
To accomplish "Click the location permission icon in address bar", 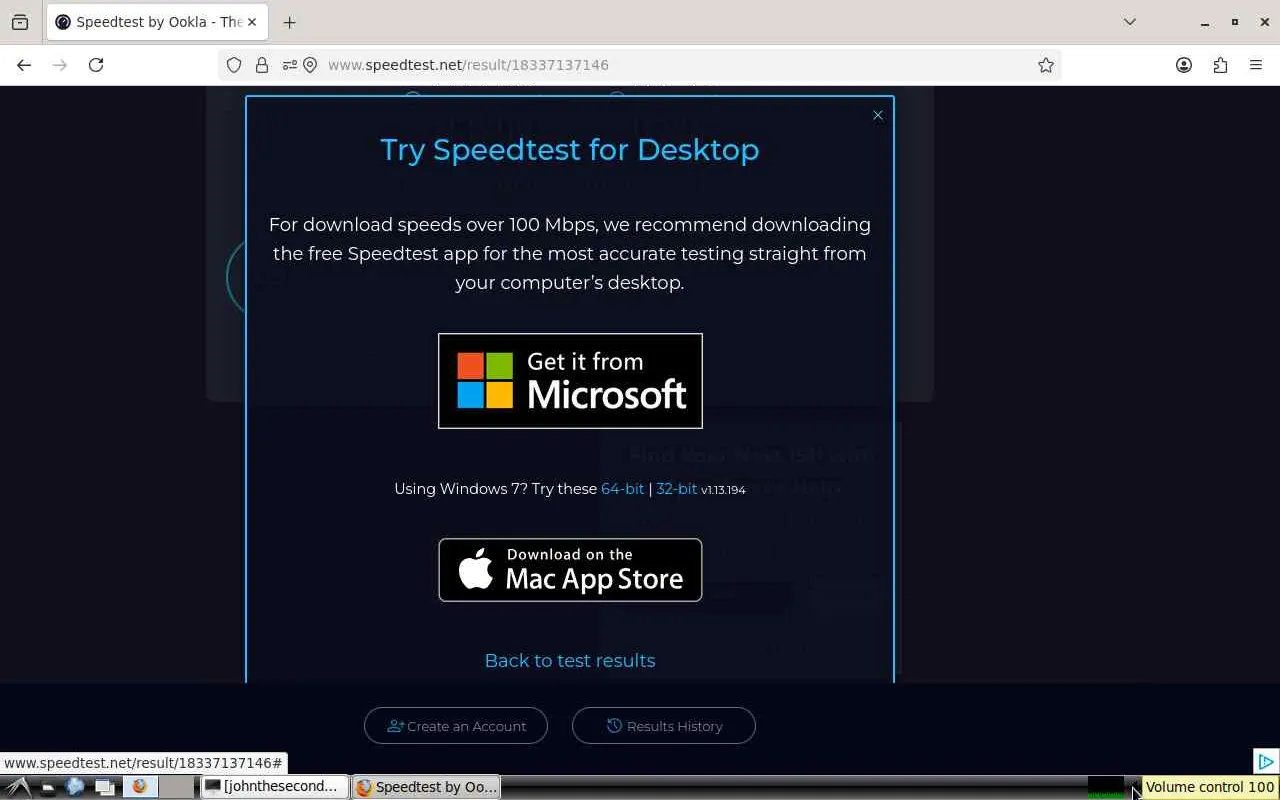I will point(310,65).
